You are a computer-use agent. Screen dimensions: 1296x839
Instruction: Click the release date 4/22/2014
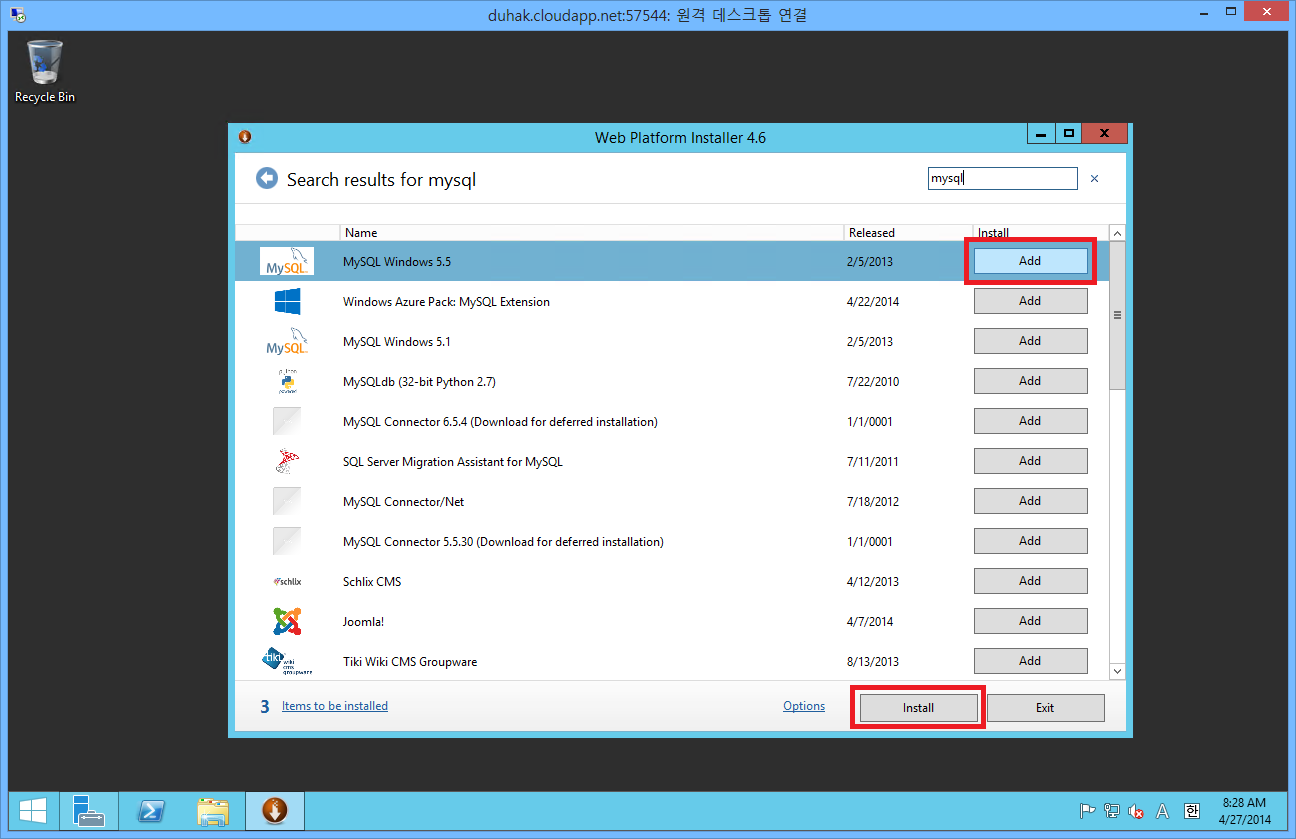click(873, 302)
